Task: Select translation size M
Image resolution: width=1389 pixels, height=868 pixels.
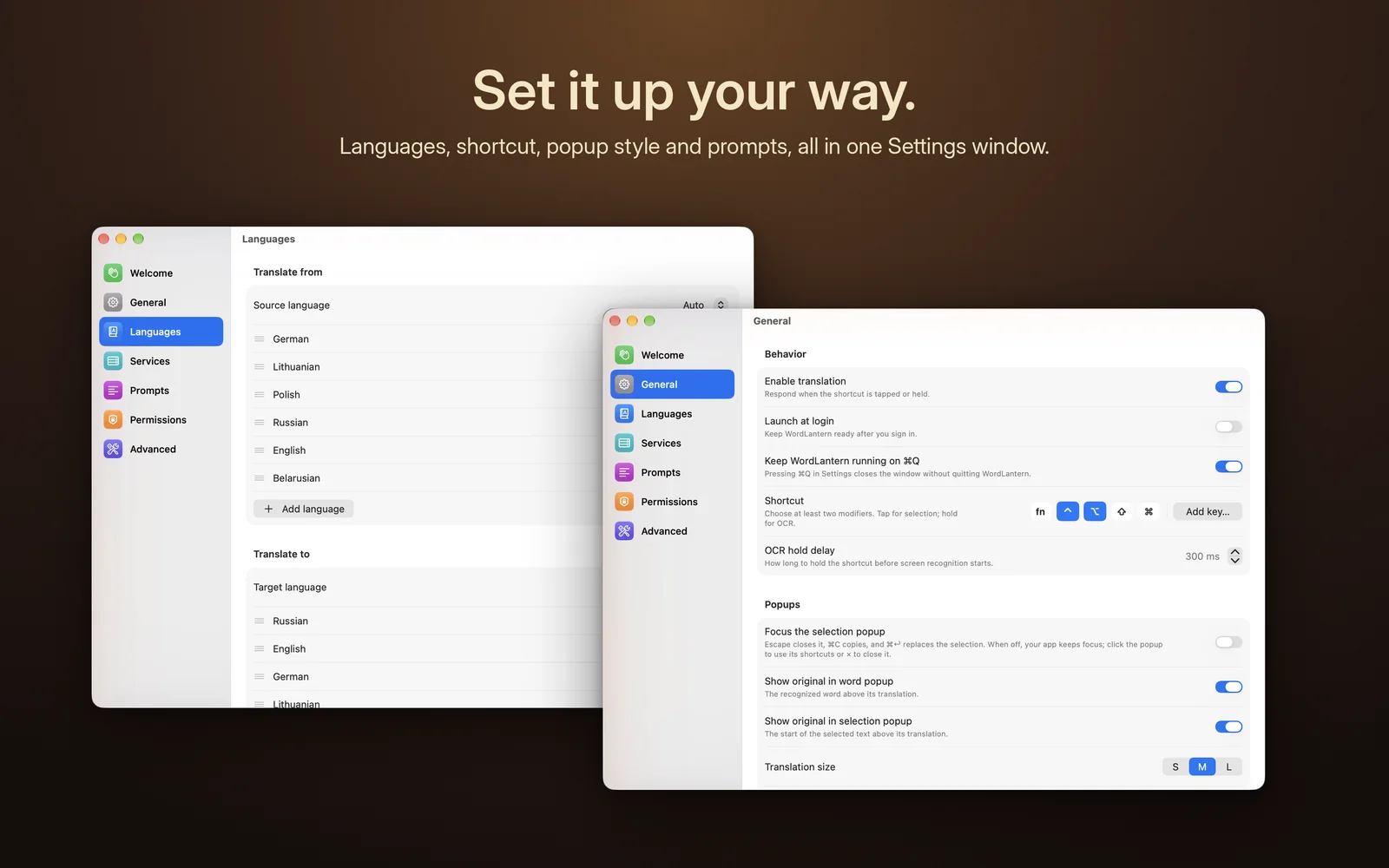Action: (x=1202, y=767)
